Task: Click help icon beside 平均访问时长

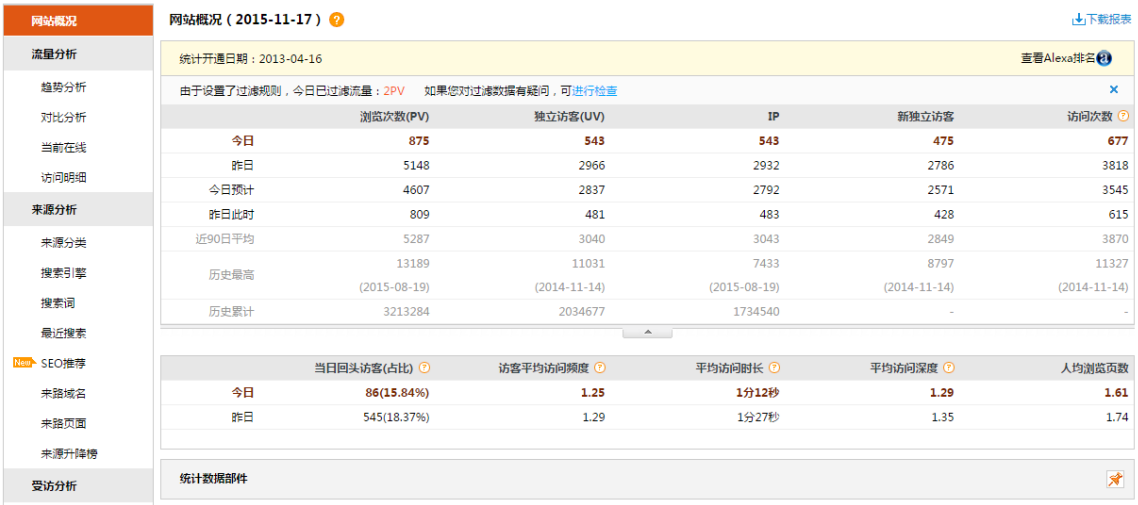Action: click(774, 368)
